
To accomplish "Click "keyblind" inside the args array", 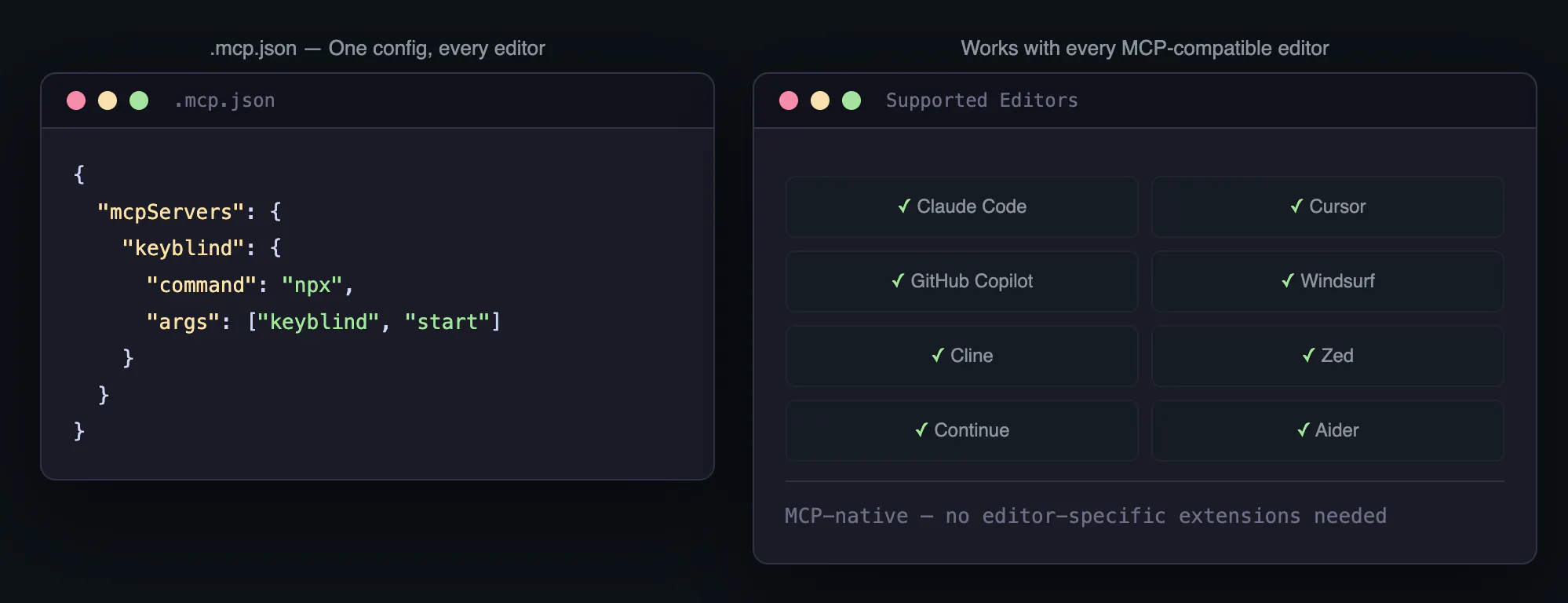I will [x=319, y=322].
